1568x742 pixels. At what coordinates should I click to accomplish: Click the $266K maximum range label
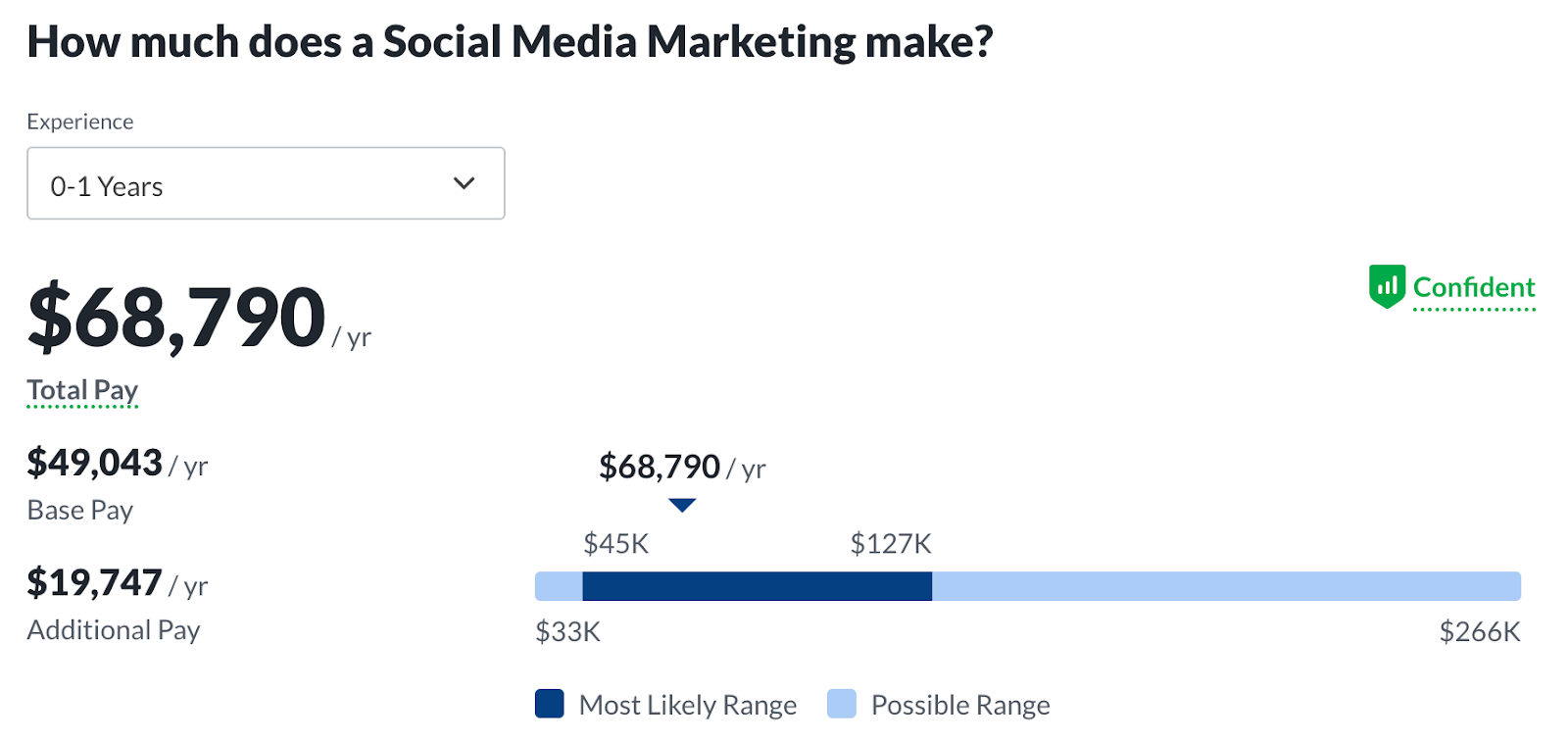[x=1480, y=631]
